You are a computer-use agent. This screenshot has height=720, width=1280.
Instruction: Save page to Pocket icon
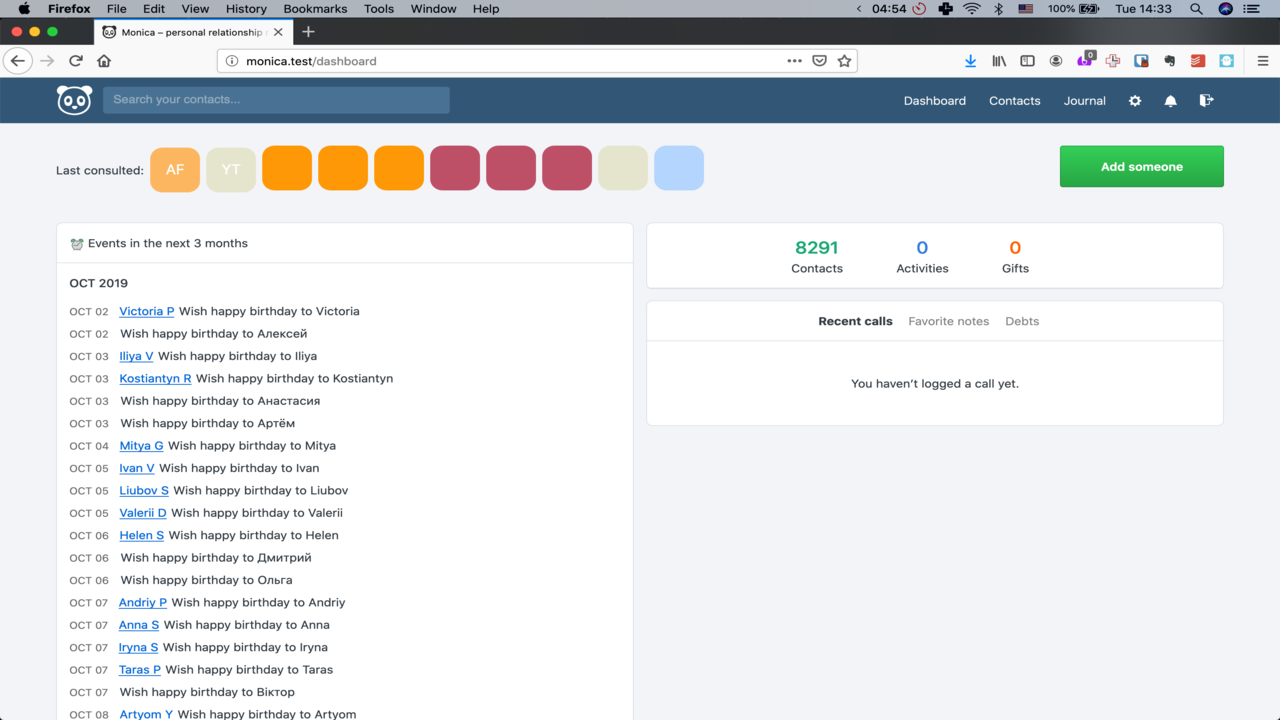tap(819, 61)
